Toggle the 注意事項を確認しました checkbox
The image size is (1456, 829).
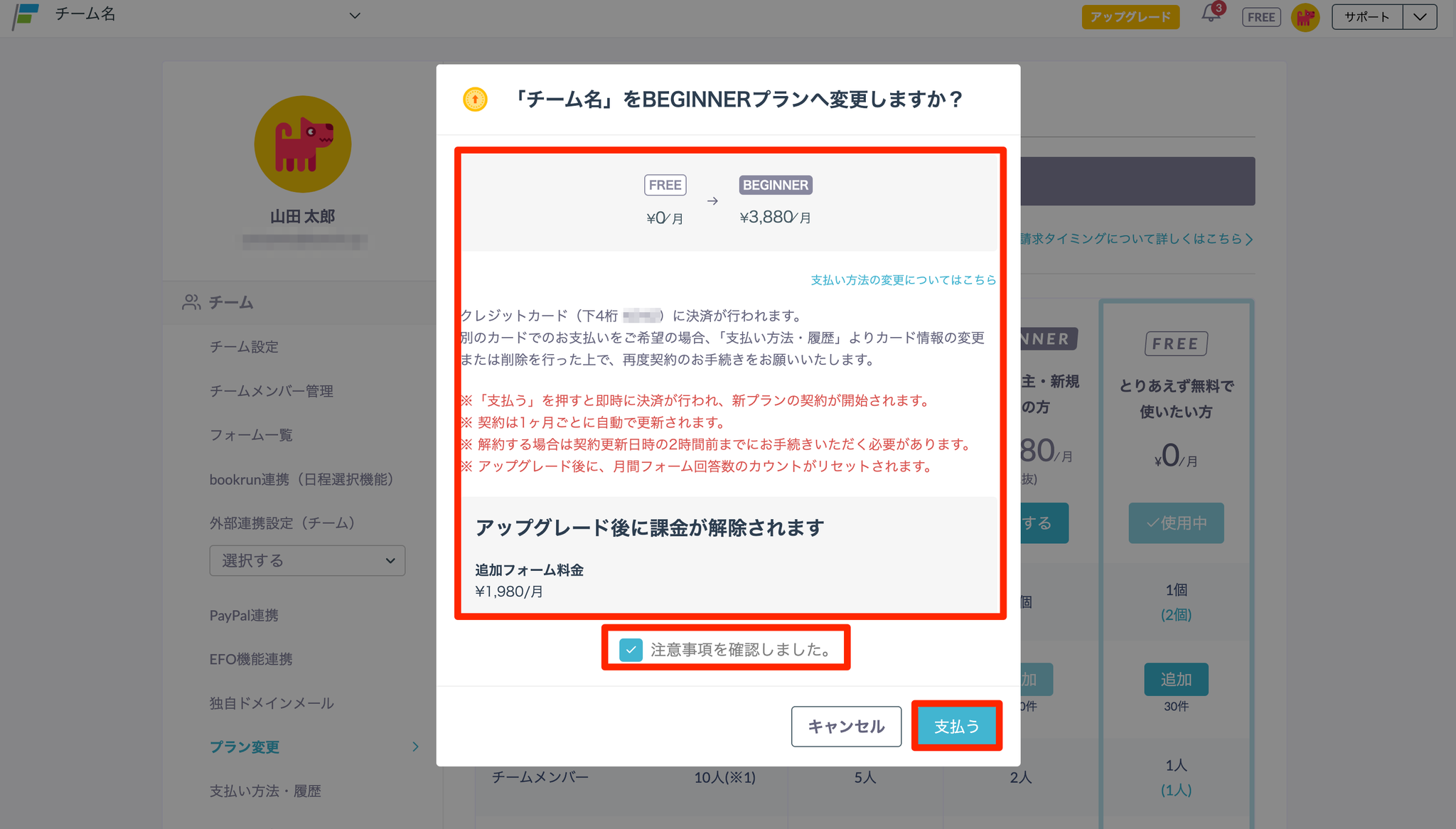pos(631,649)
